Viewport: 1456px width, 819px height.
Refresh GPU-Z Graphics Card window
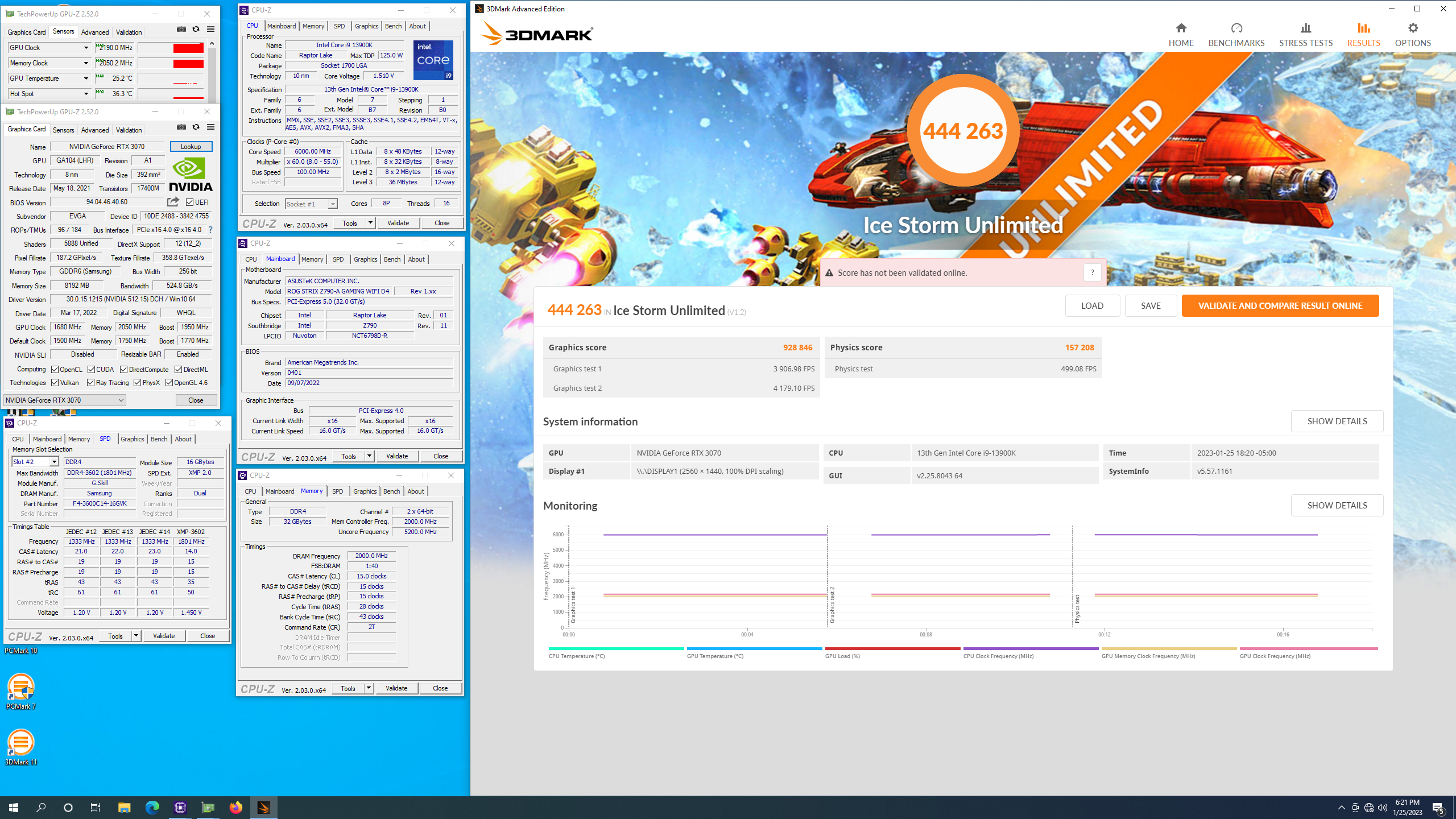point(196,127)
